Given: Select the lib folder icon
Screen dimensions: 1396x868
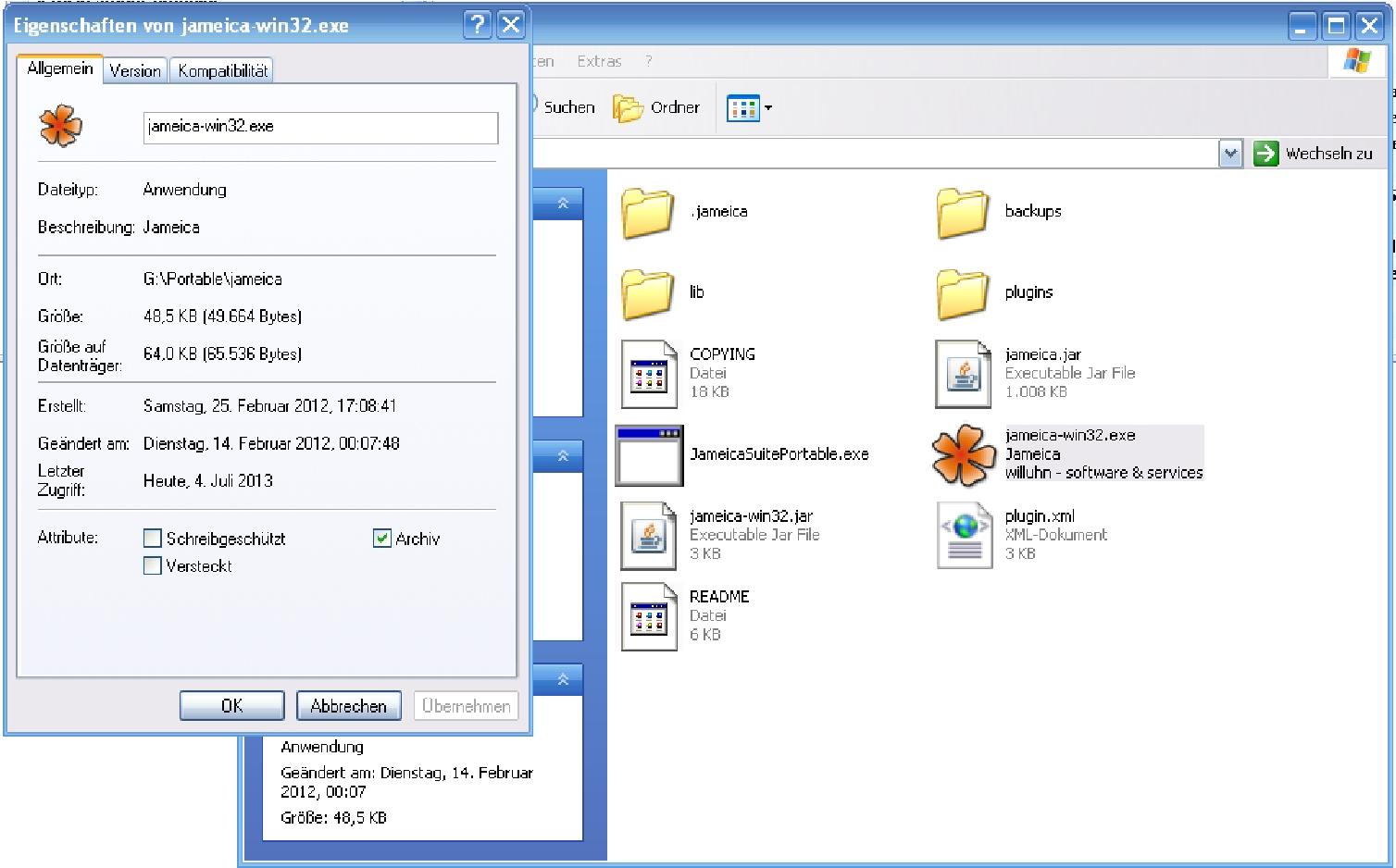Looking at the screenshot, I should (x=647, y=294).
